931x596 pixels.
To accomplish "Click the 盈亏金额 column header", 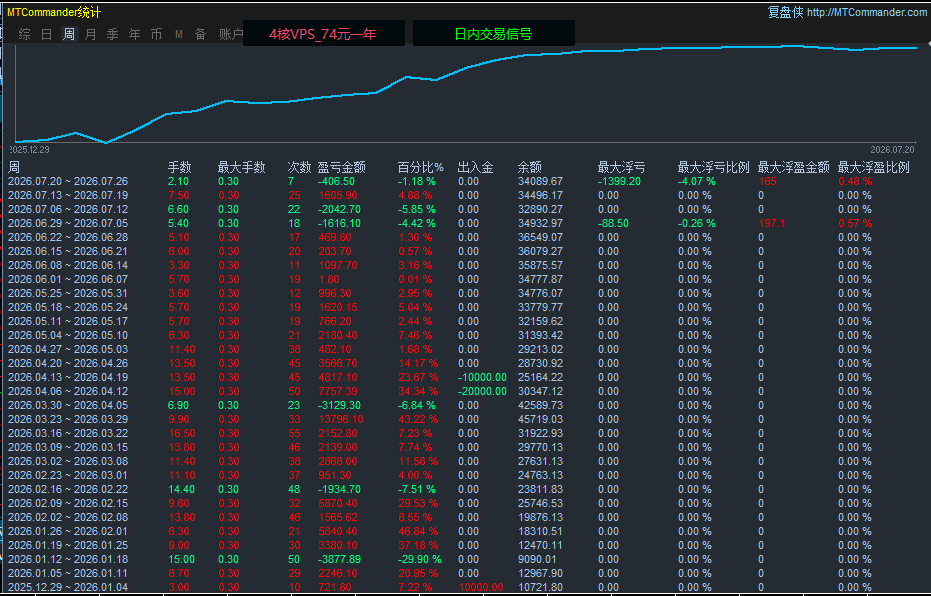I will pos(341,167).
